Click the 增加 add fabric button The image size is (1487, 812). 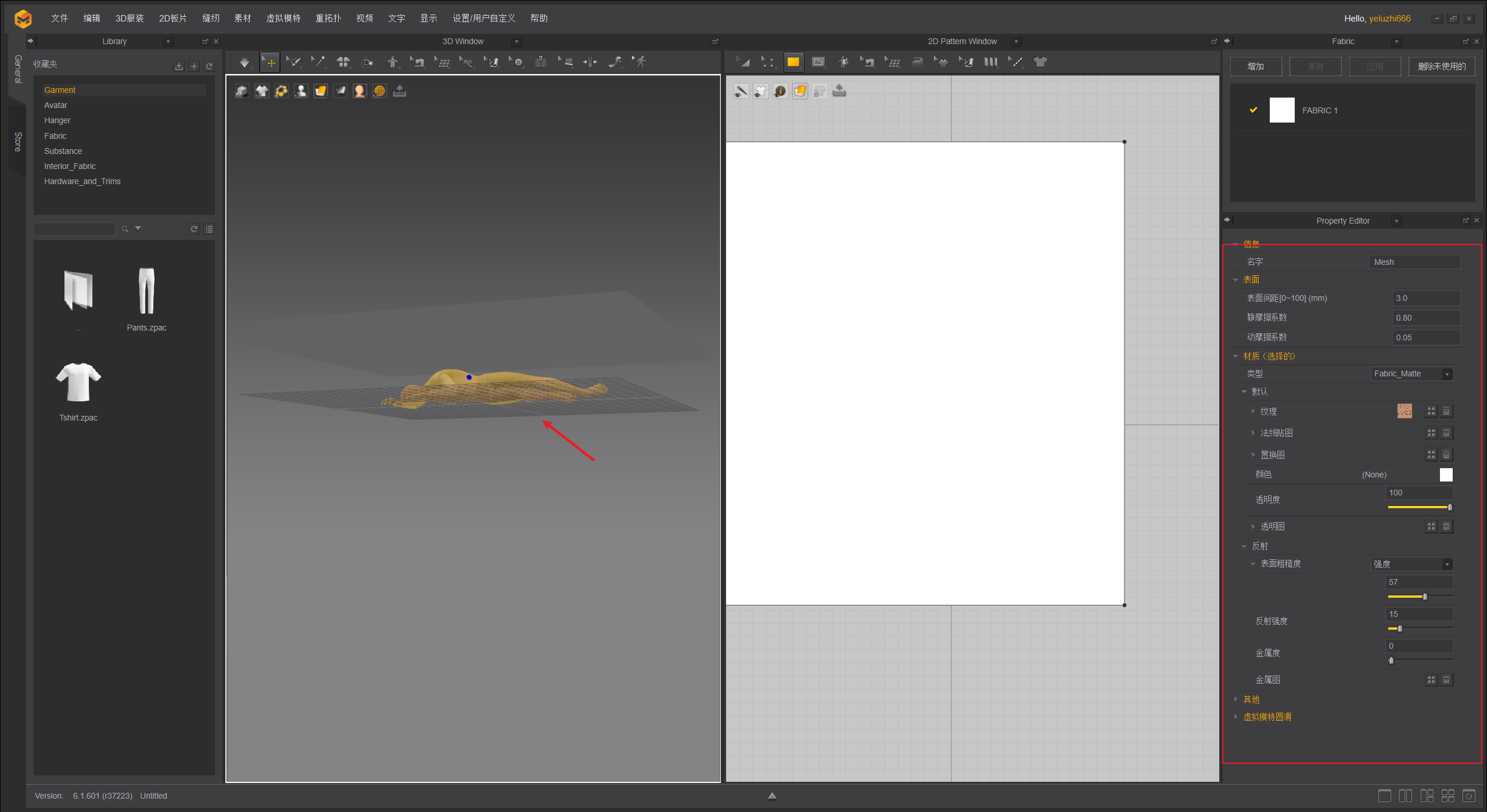(1255, 67)
